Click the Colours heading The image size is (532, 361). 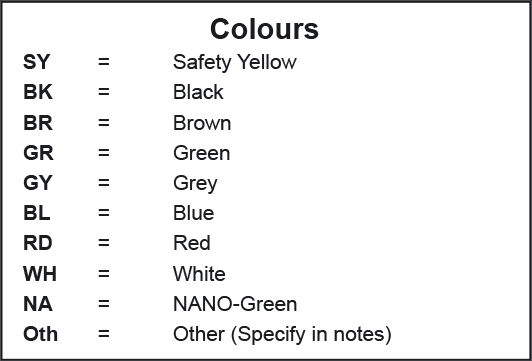coord(264,29)
